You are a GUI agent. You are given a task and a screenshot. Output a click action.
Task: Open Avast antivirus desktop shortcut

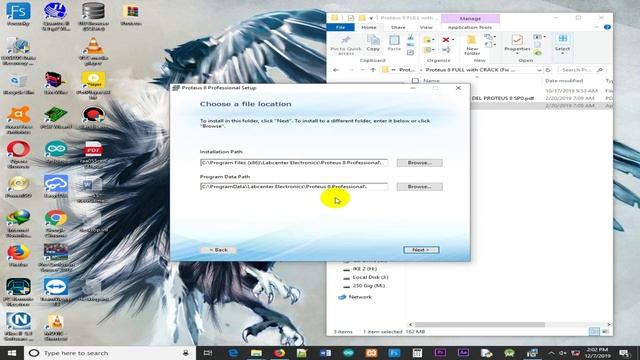tap(18, 120)
